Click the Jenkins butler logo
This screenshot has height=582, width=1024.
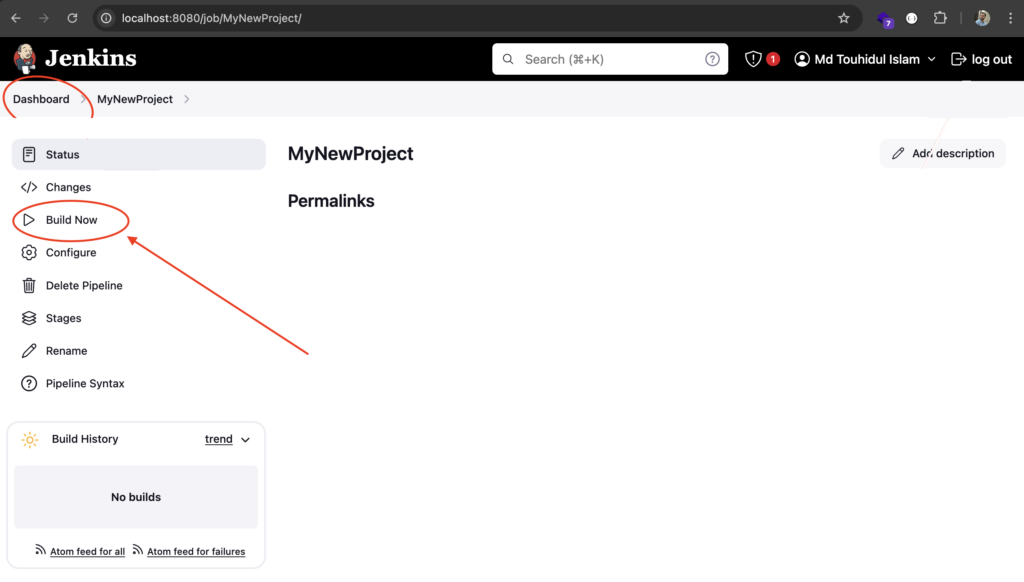click(x=25, y=59)
